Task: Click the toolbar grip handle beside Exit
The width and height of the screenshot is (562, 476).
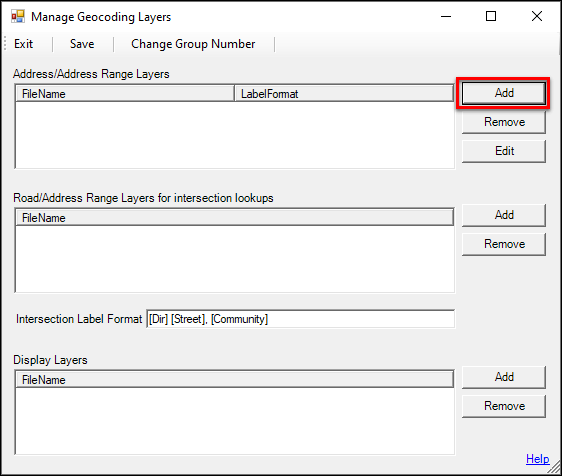Action: click(x=5, y=44)
